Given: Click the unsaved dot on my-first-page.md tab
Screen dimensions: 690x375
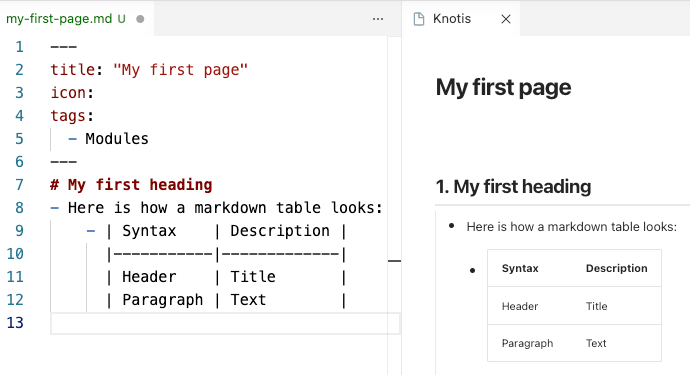Looking at the screenshot, I should 140,19.
